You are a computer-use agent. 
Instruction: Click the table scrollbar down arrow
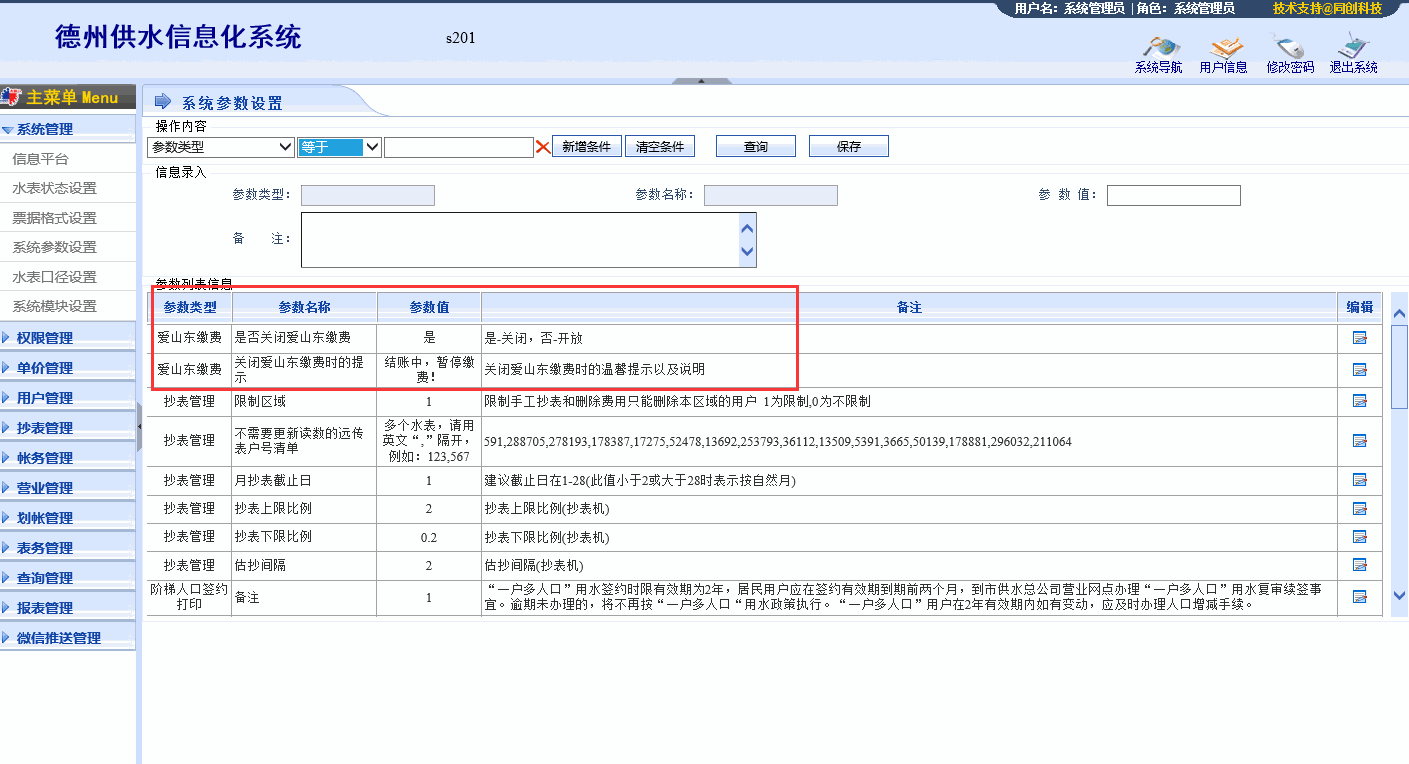1399,595
